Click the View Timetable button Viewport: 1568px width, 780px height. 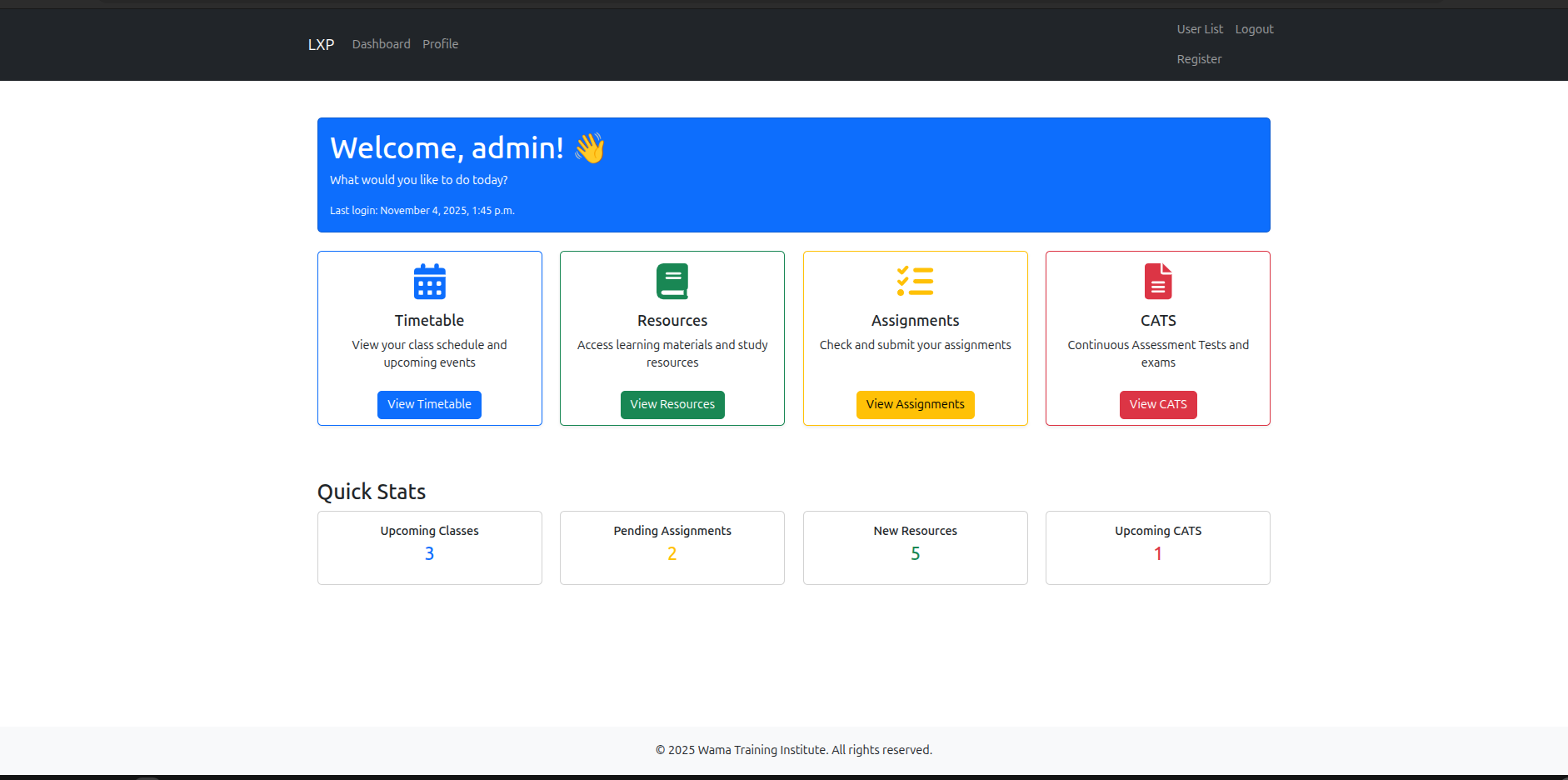(x=429, y=404)
